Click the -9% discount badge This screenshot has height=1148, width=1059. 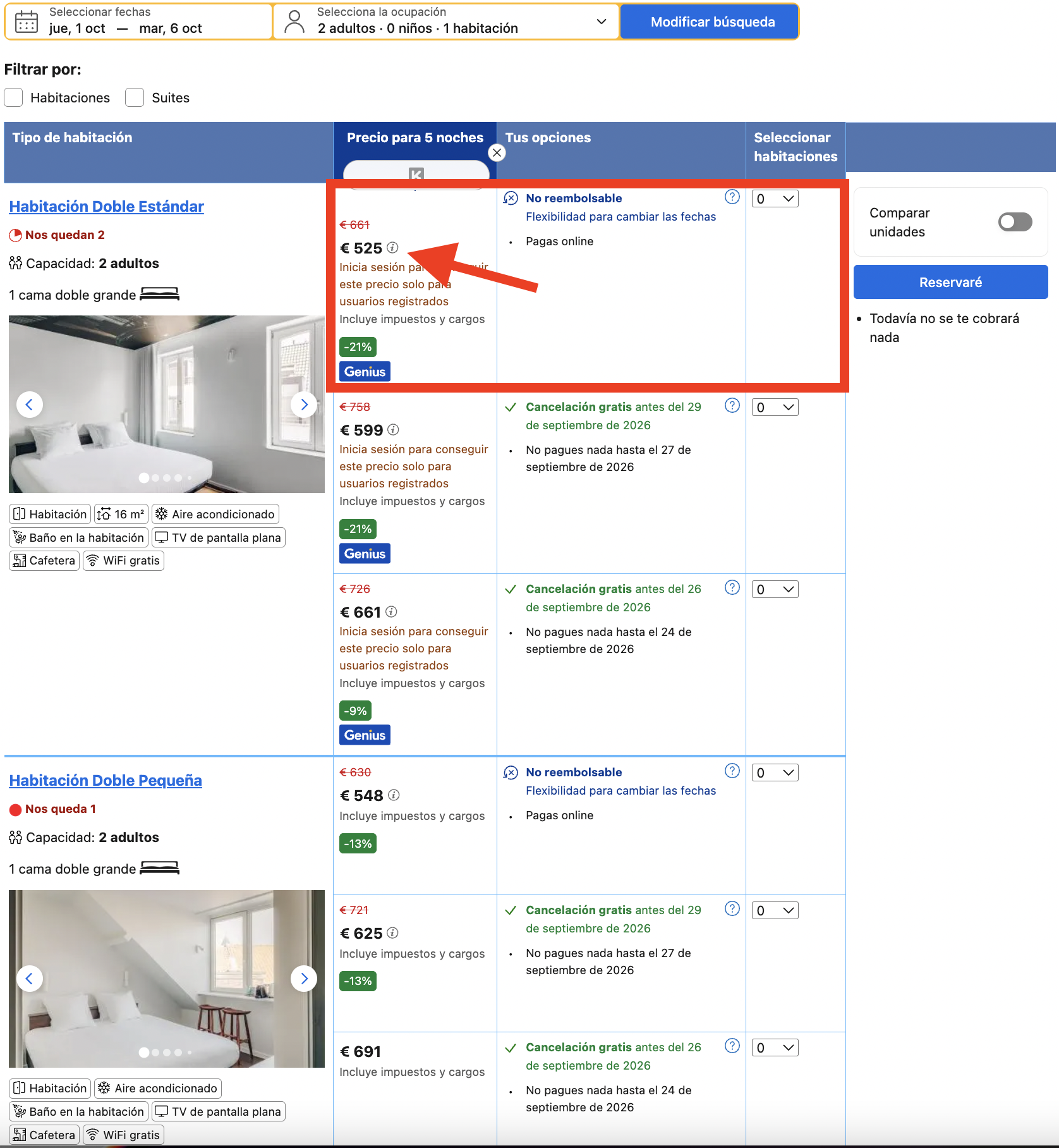355,711
